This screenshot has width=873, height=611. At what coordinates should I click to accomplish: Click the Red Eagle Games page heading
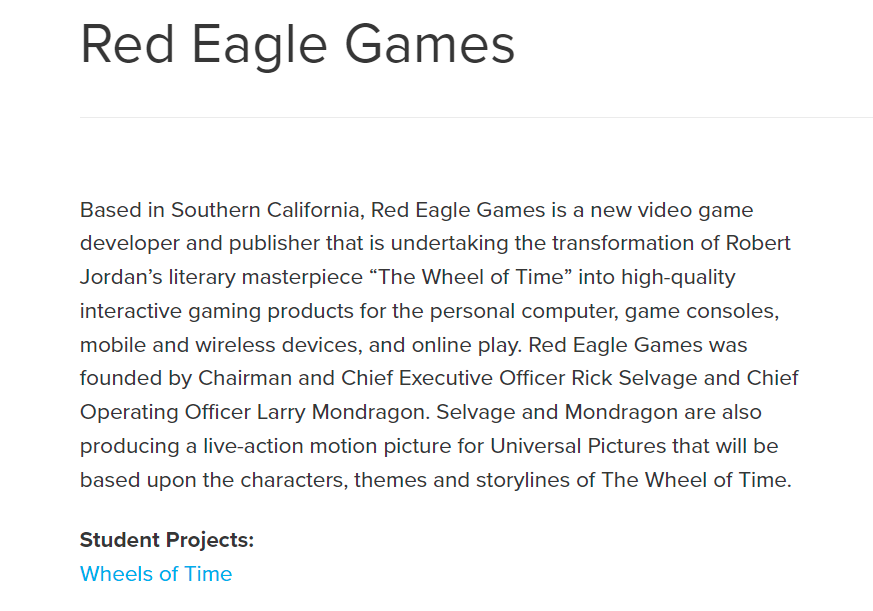point(298,46)
